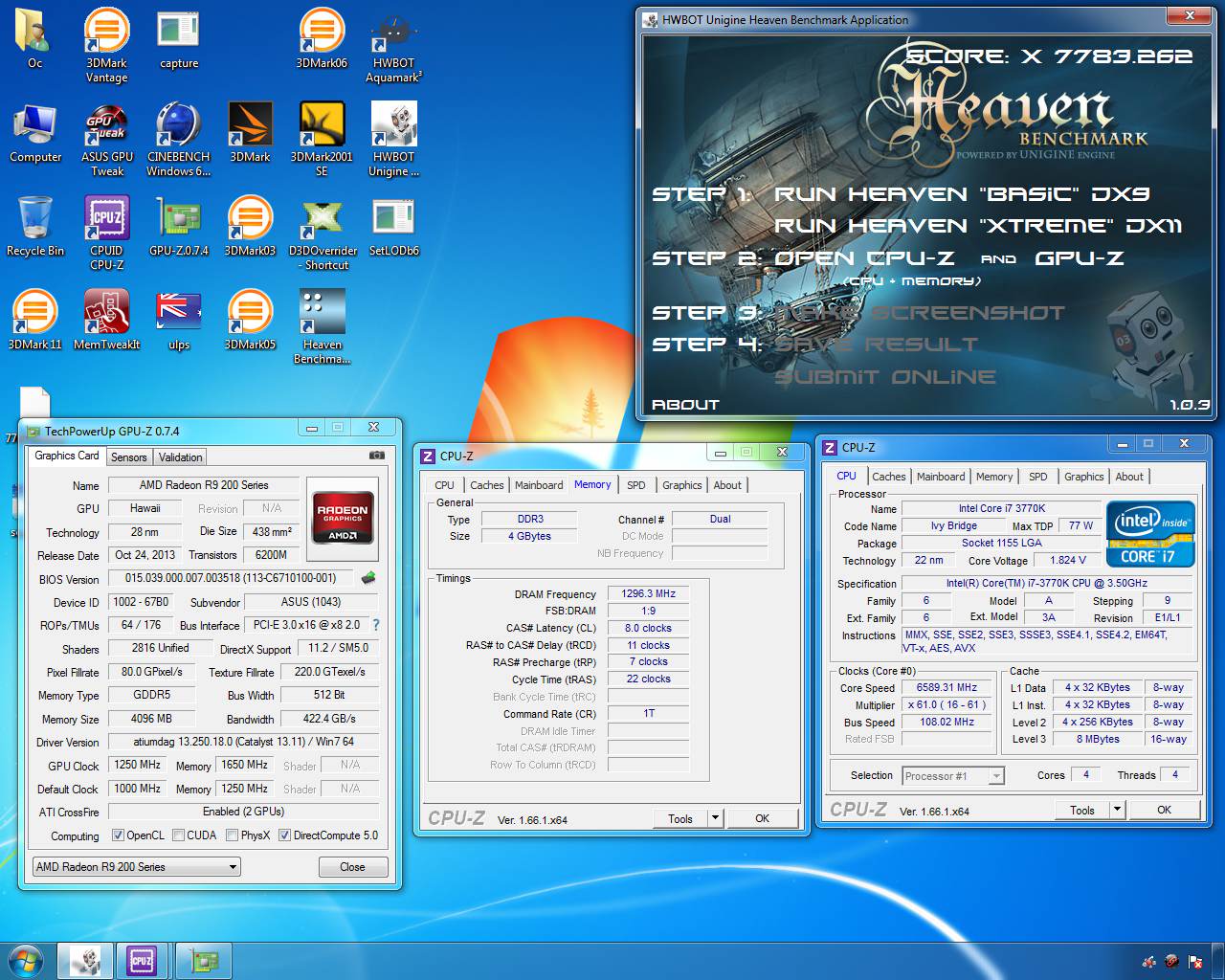
Task: Click the Action Center flag tray icon
Action: coord(1194,962)
